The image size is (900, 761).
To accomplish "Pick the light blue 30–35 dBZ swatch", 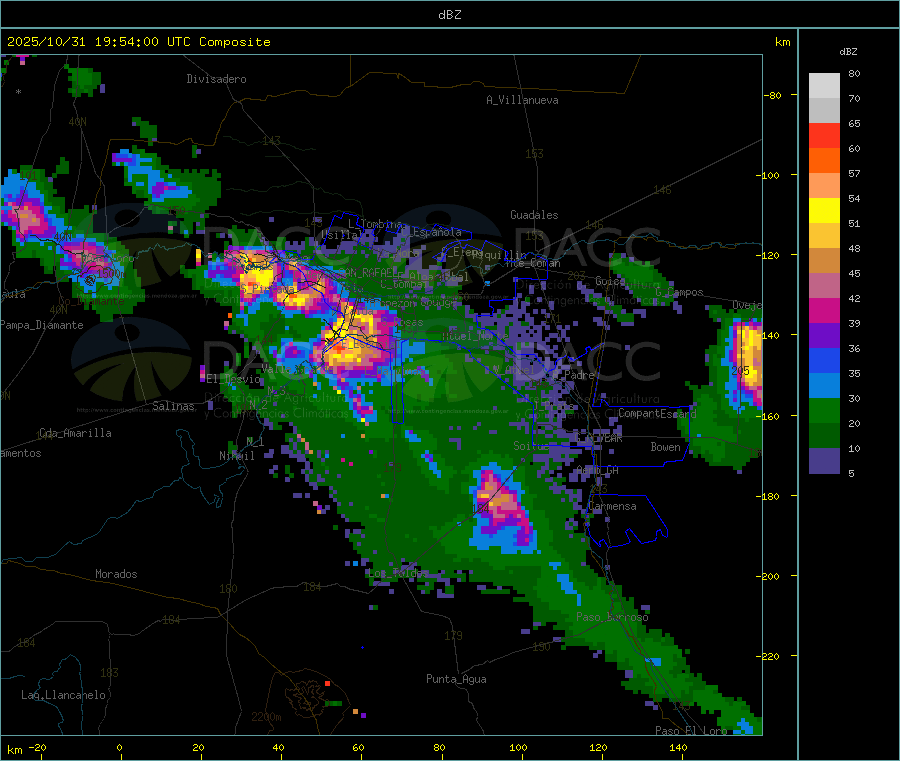I will click(824, 386).
